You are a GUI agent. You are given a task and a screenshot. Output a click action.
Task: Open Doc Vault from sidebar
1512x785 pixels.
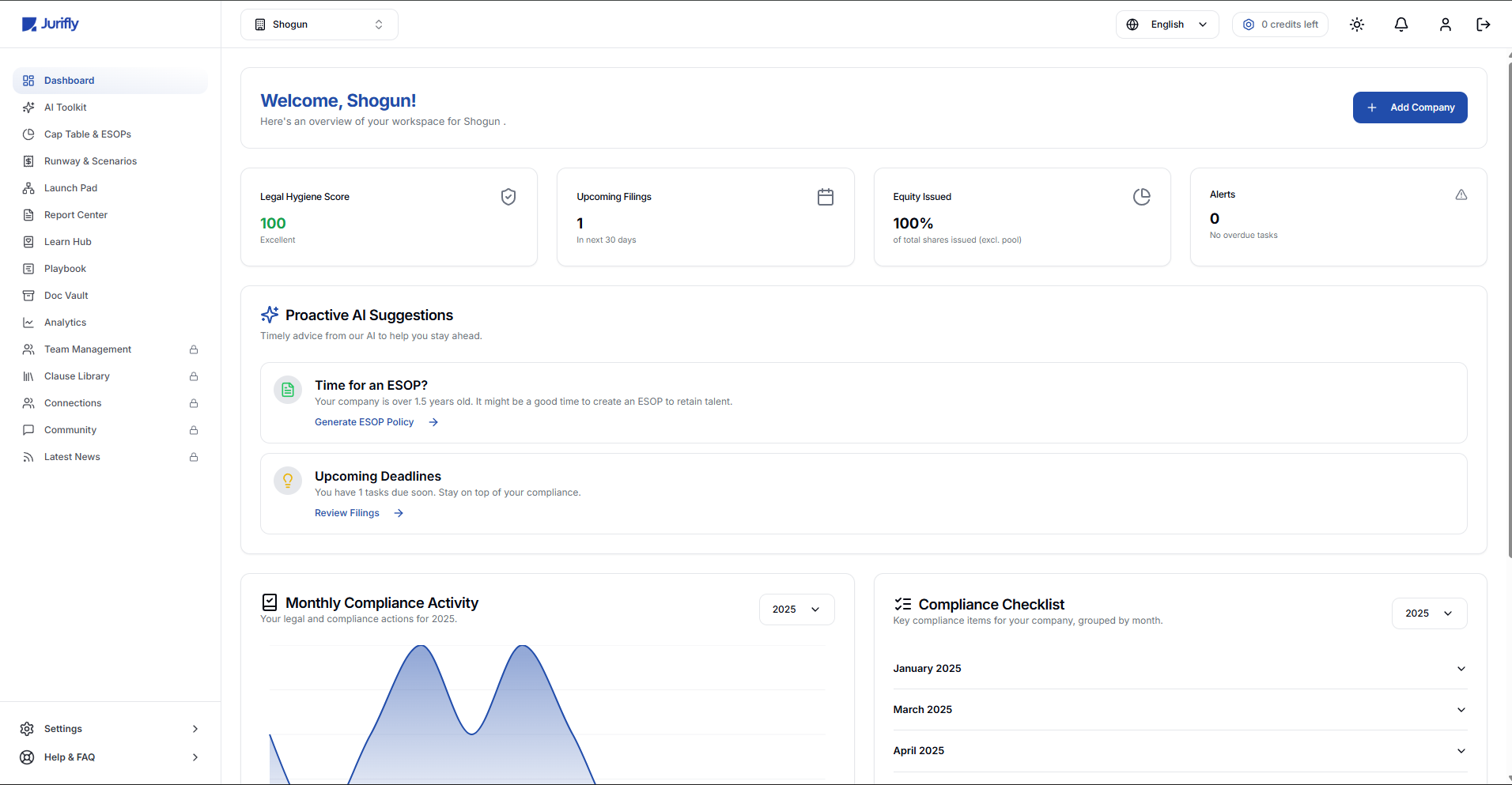[110, 296]
